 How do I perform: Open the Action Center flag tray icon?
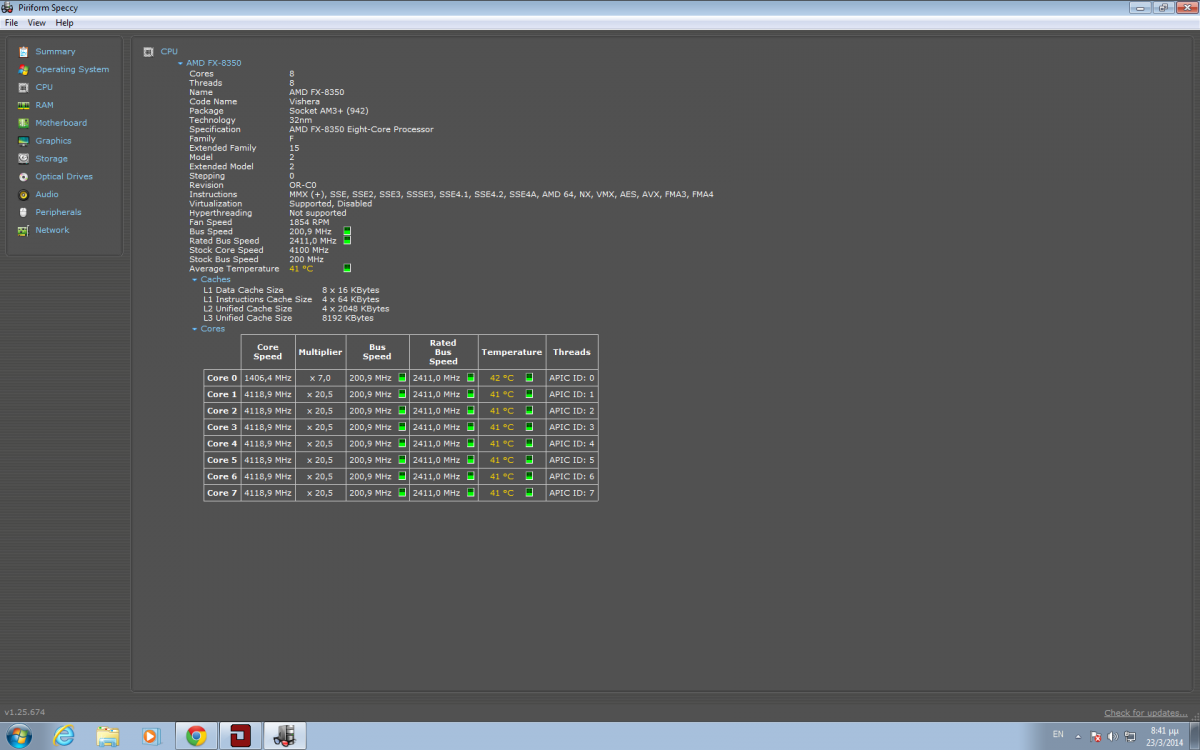click(1097, 736)
